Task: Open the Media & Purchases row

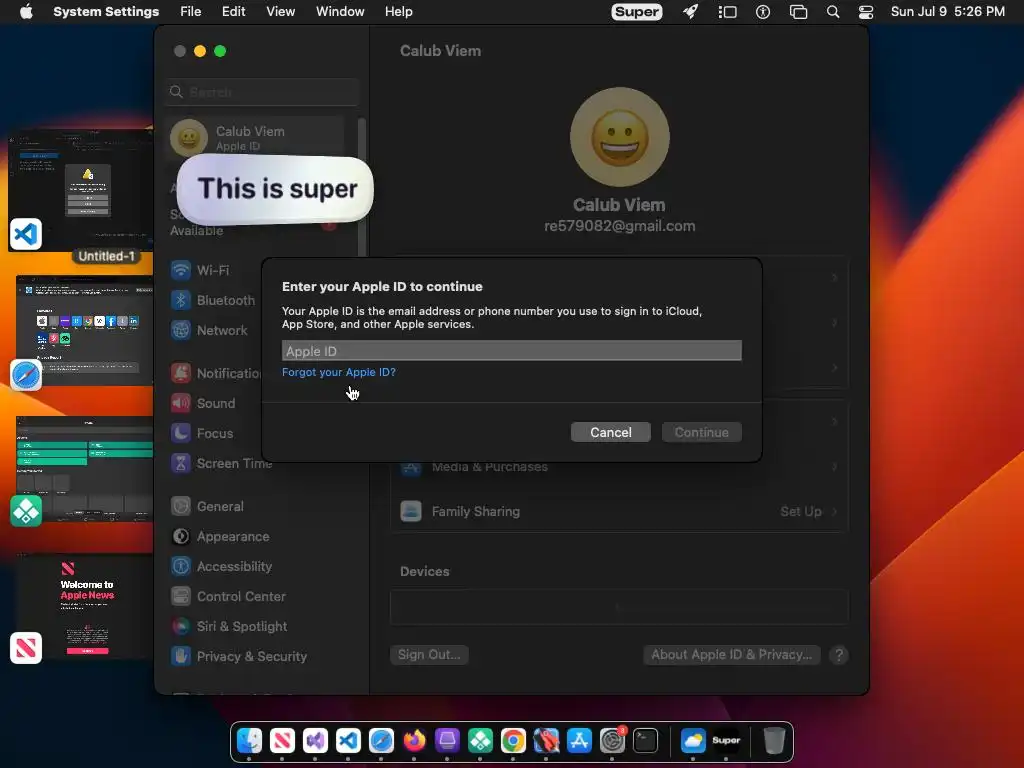Action: (619, 466)
